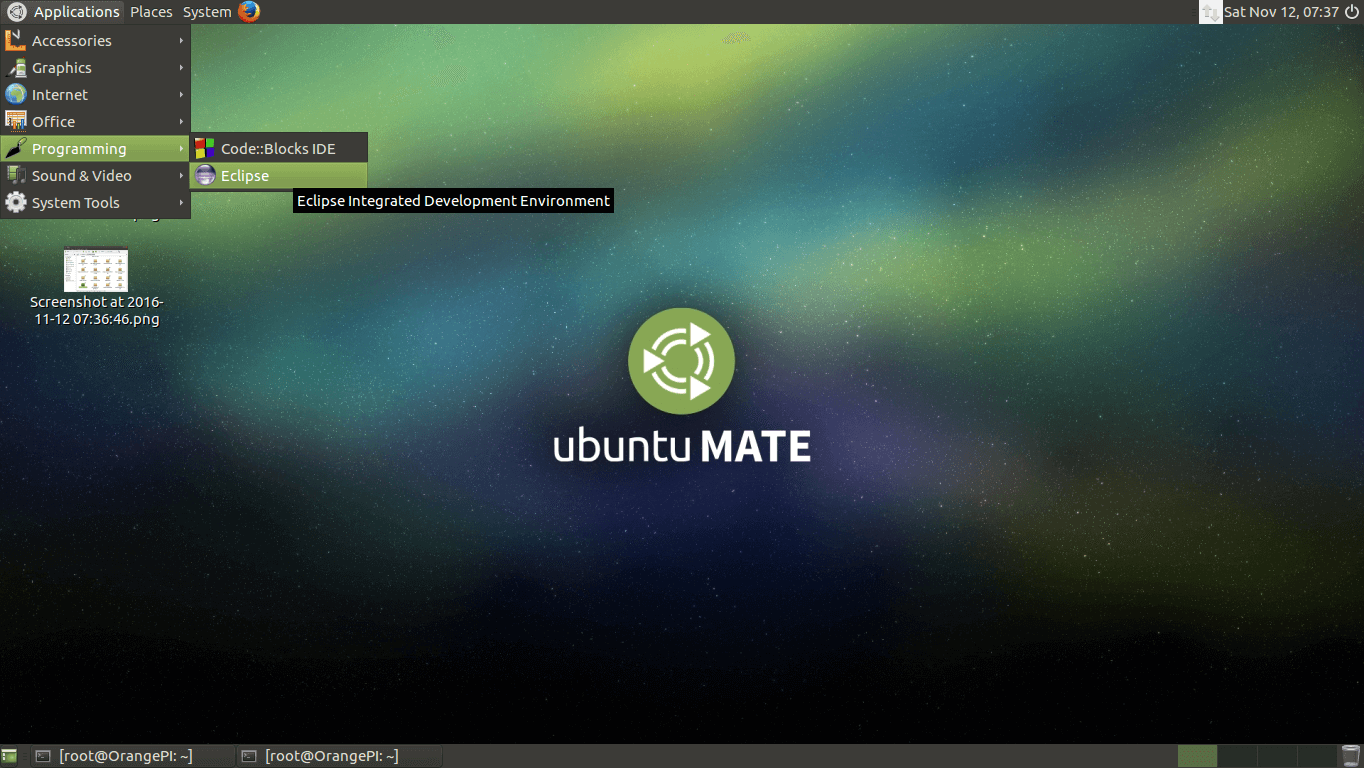Click the System Tools gear icon
Image resolution: width=1364 pixels, height=768 pixels.
(x=15, y=202)
